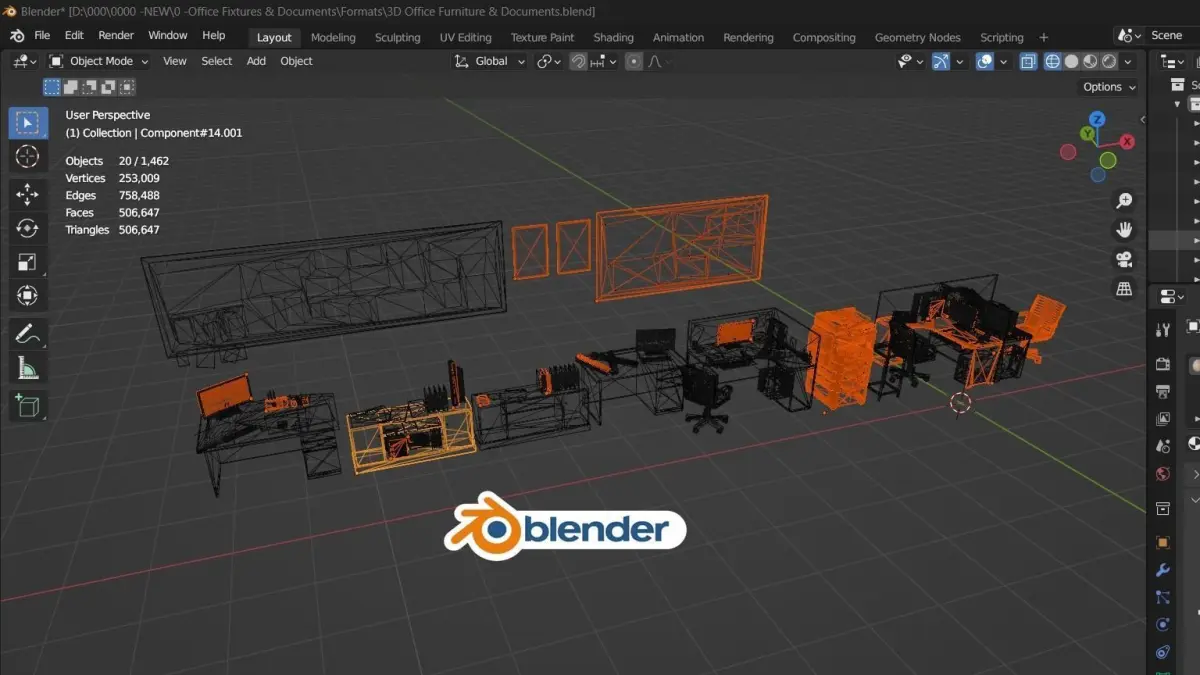Image resolution: width=1200 pixels, height=675 pixels.
Task: Switch perspective/orthographic grid icon
Action: tap(1124, 289)
